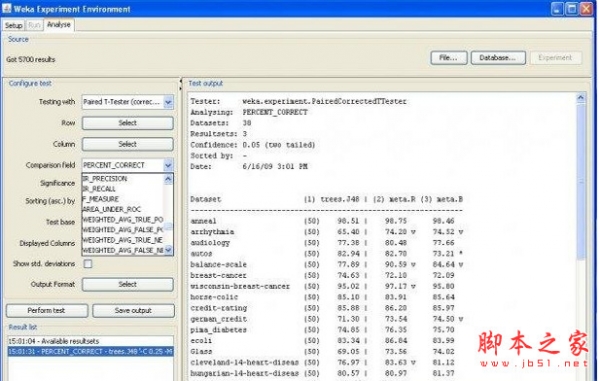600x381 pixels.
Task: Click the balance-scale dataset row
Action: click(x=326, y=265)
